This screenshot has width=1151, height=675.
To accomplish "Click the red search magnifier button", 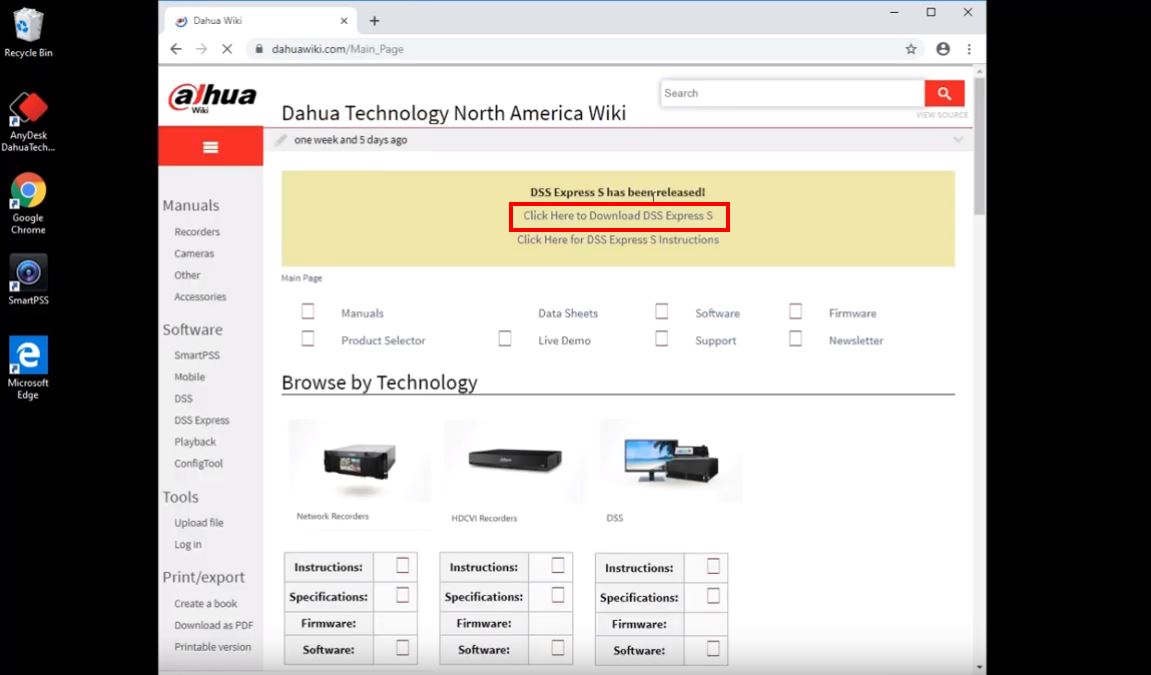I will tap(944, 94).
